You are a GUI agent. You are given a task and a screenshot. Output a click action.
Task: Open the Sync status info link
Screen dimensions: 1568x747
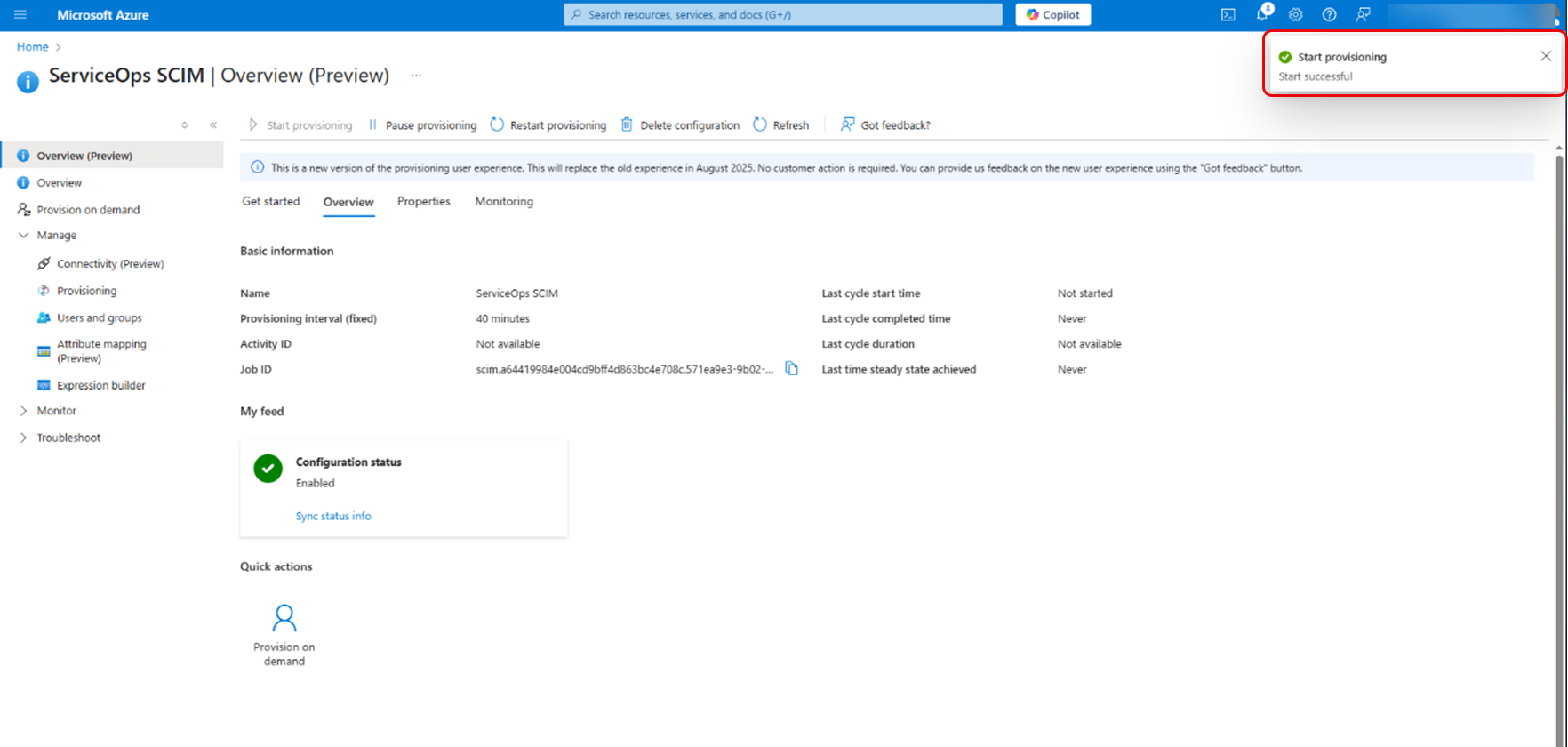coord(333,516)
